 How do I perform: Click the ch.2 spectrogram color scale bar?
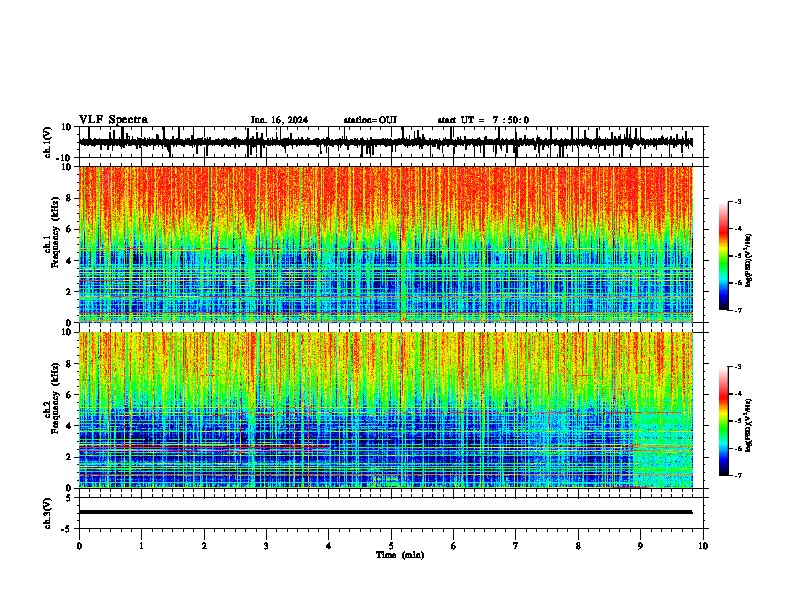[x=724, y=421]
